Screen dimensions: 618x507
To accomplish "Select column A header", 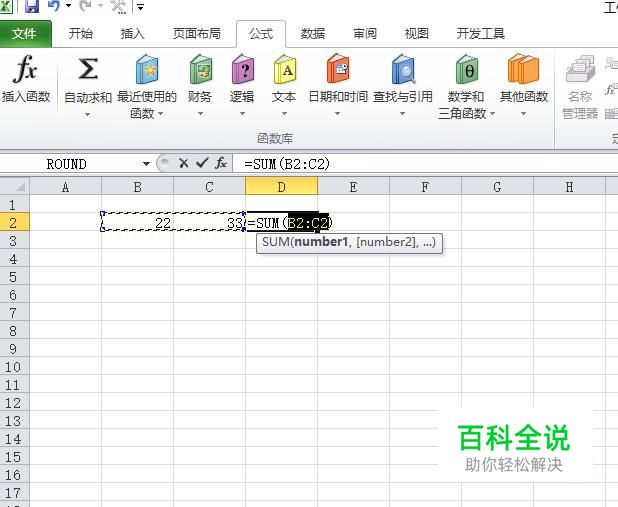I will tap(65, 186).
